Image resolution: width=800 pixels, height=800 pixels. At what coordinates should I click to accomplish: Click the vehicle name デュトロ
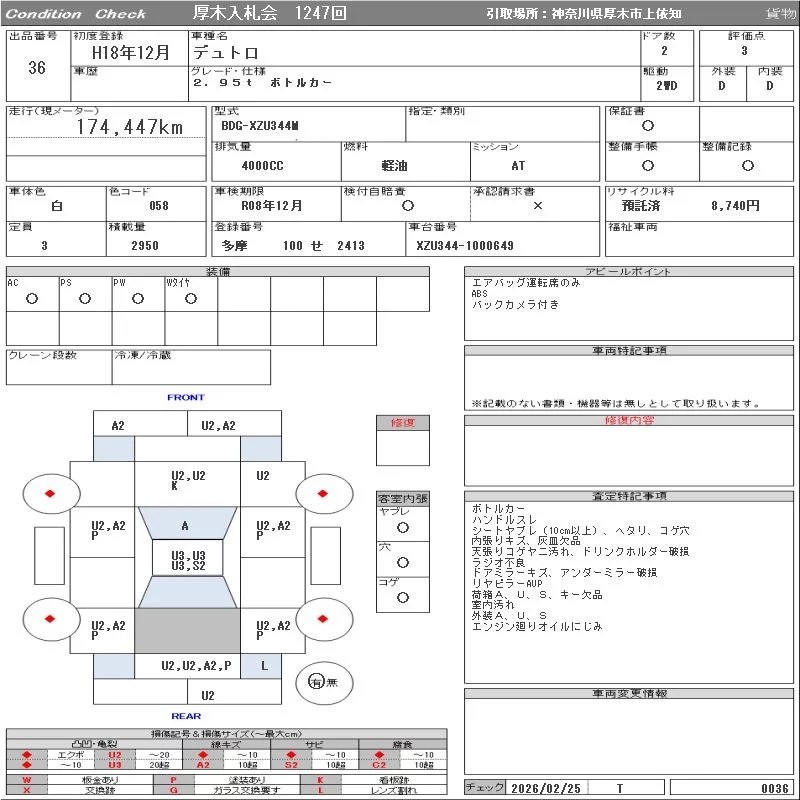pos(226,53)
